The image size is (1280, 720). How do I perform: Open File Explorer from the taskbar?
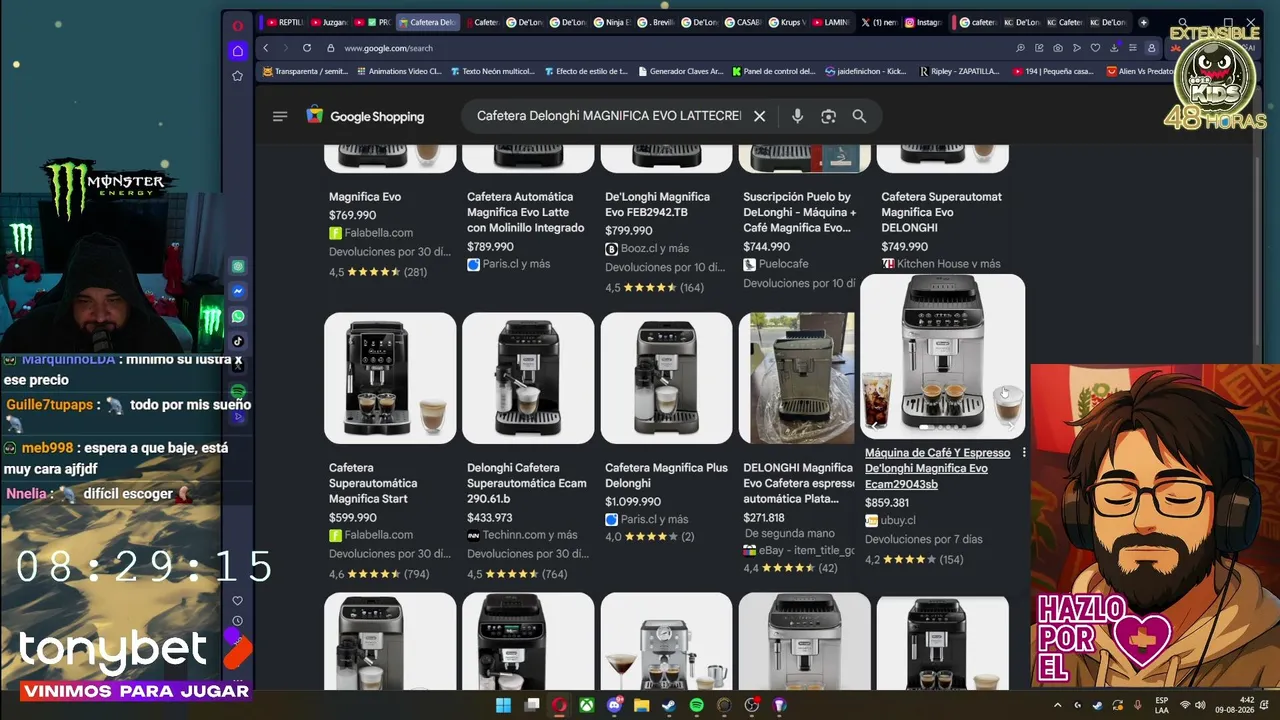tap(641, 705)
